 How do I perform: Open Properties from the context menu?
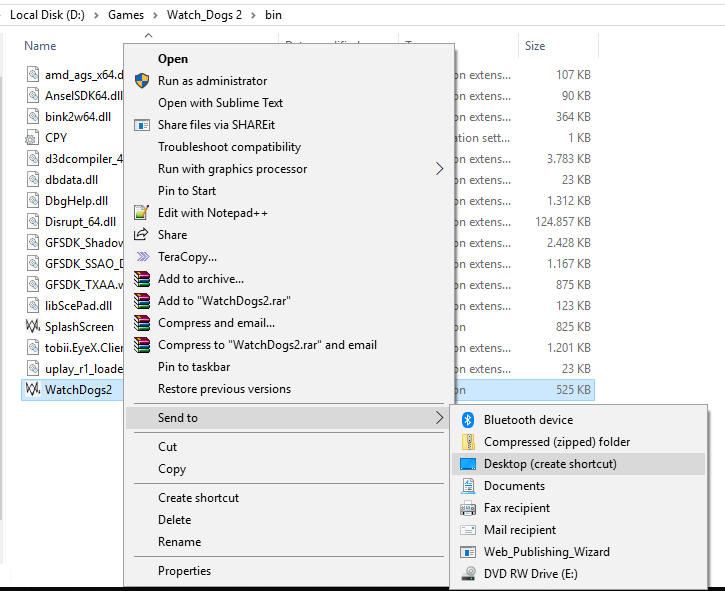click(184, 571)
